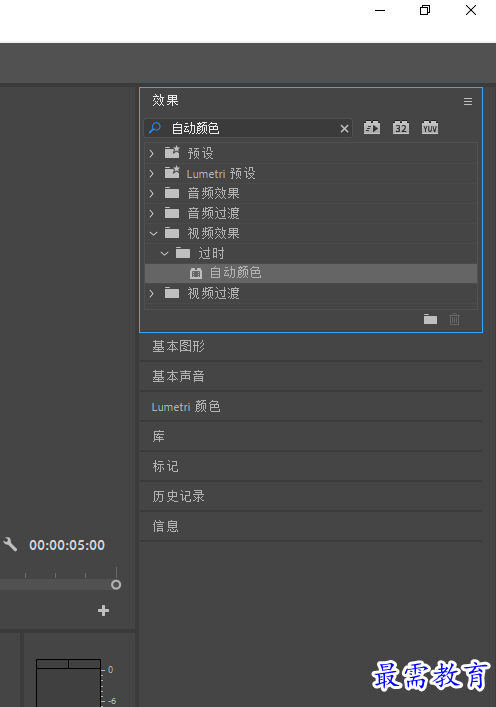This screenshot has height=707, width=496.
Task: Click the search field containing 自动颜色
Action: point(248,129)
